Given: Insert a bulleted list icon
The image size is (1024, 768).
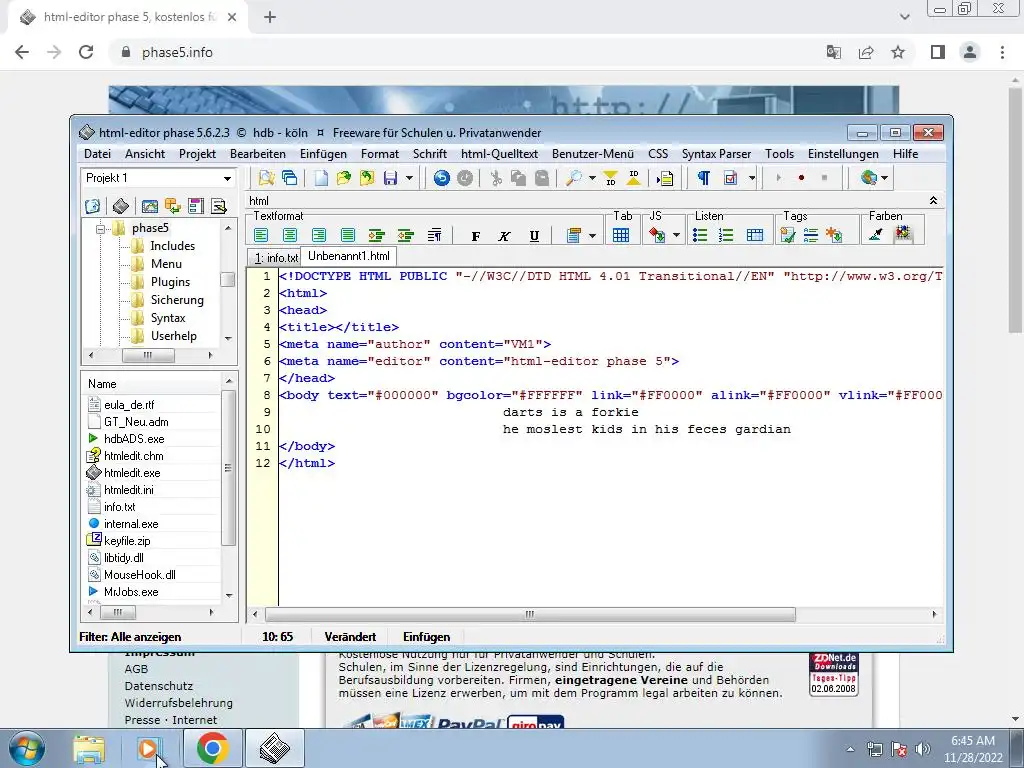Looking at the screenshot, I should (700, 235).
